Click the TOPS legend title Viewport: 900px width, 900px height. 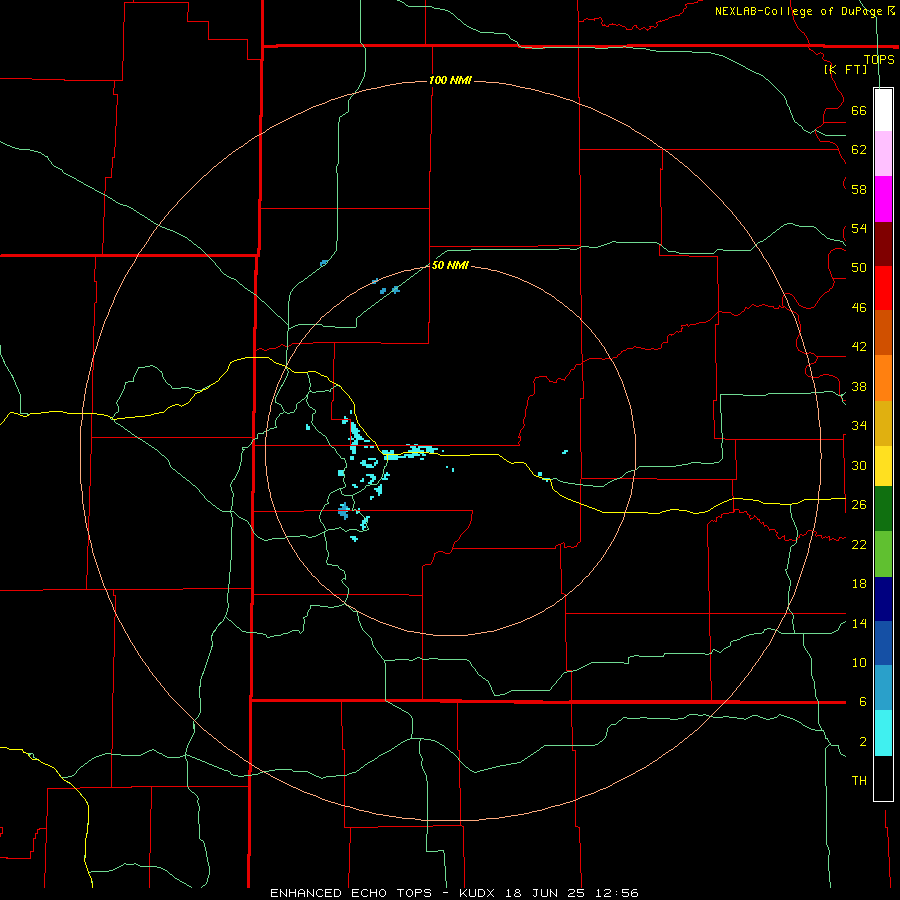click(879, 60)
